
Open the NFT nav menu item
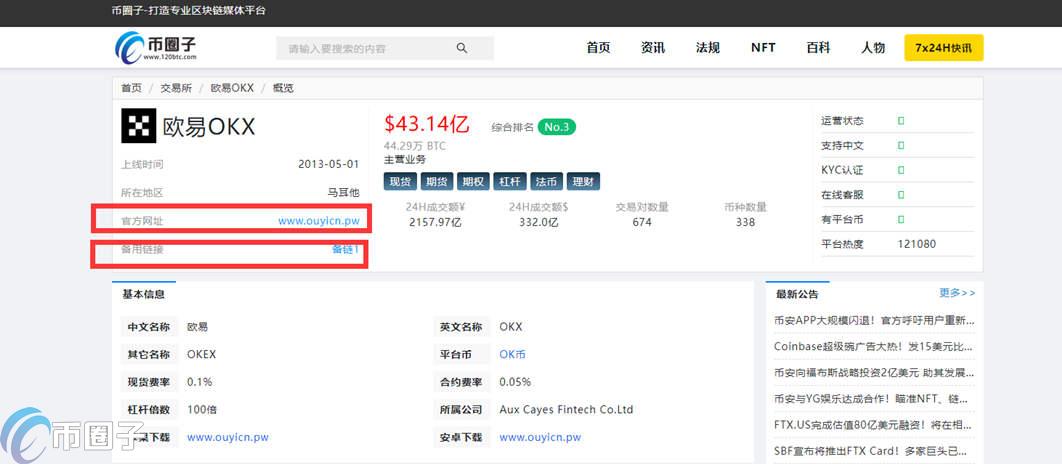coord(763,48)
